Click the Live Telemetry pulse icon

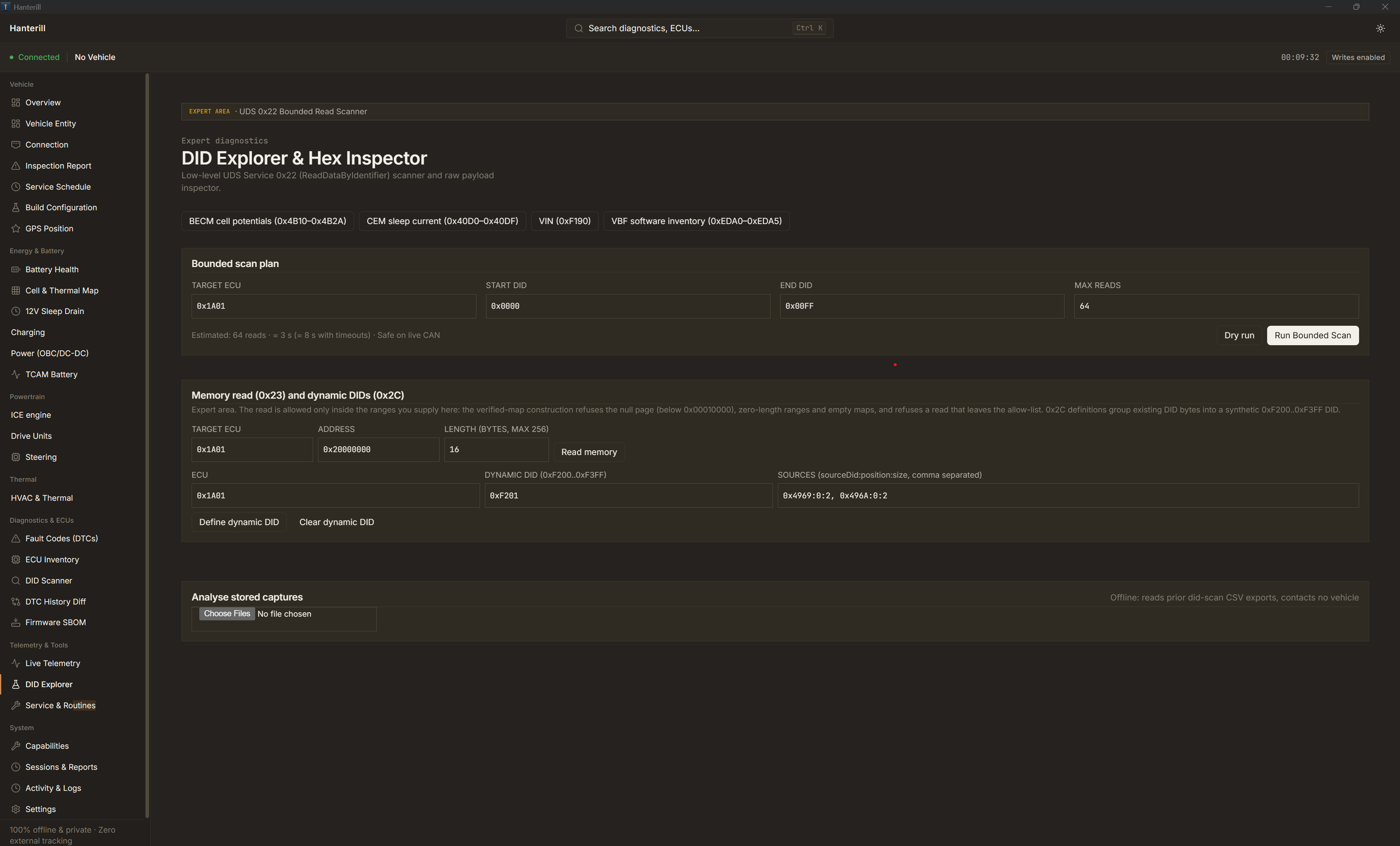[15, 664]
